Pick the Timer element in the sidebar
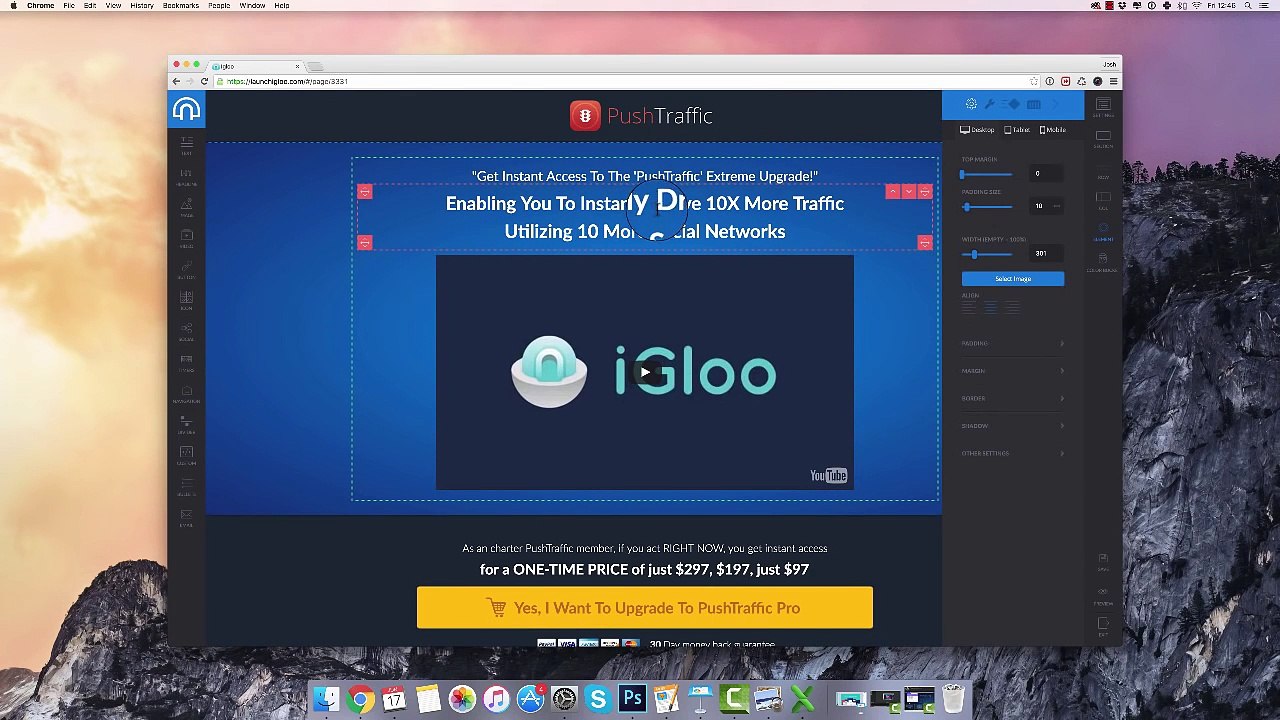 (x=187, y=363)
